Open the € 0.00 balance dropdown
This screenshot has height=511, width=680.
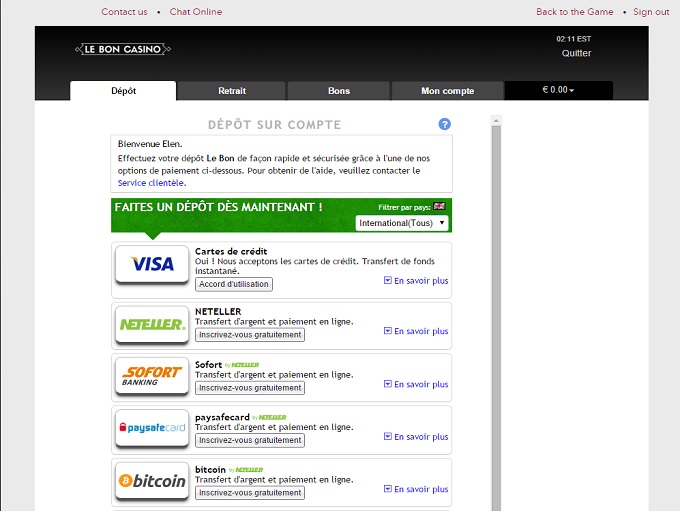558,90
